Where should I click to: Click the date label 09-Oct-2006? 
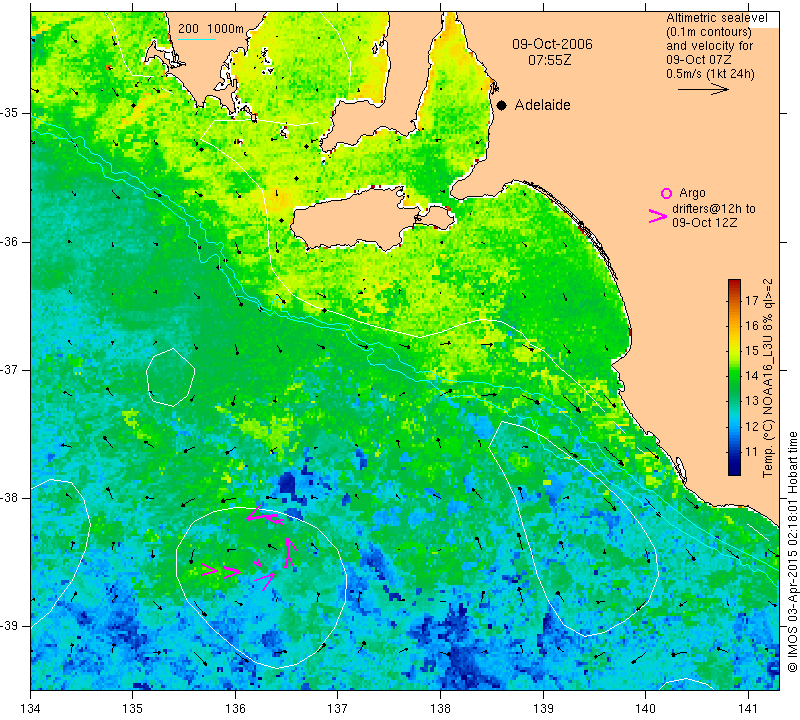[552, 44]
